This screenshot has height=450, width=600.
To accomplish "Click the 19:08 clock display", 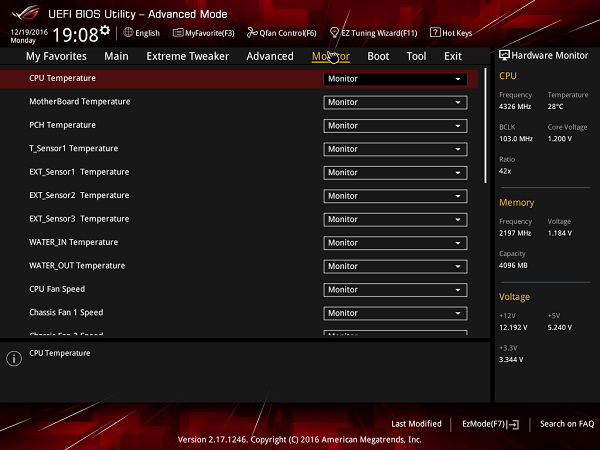I will point(75,35).
